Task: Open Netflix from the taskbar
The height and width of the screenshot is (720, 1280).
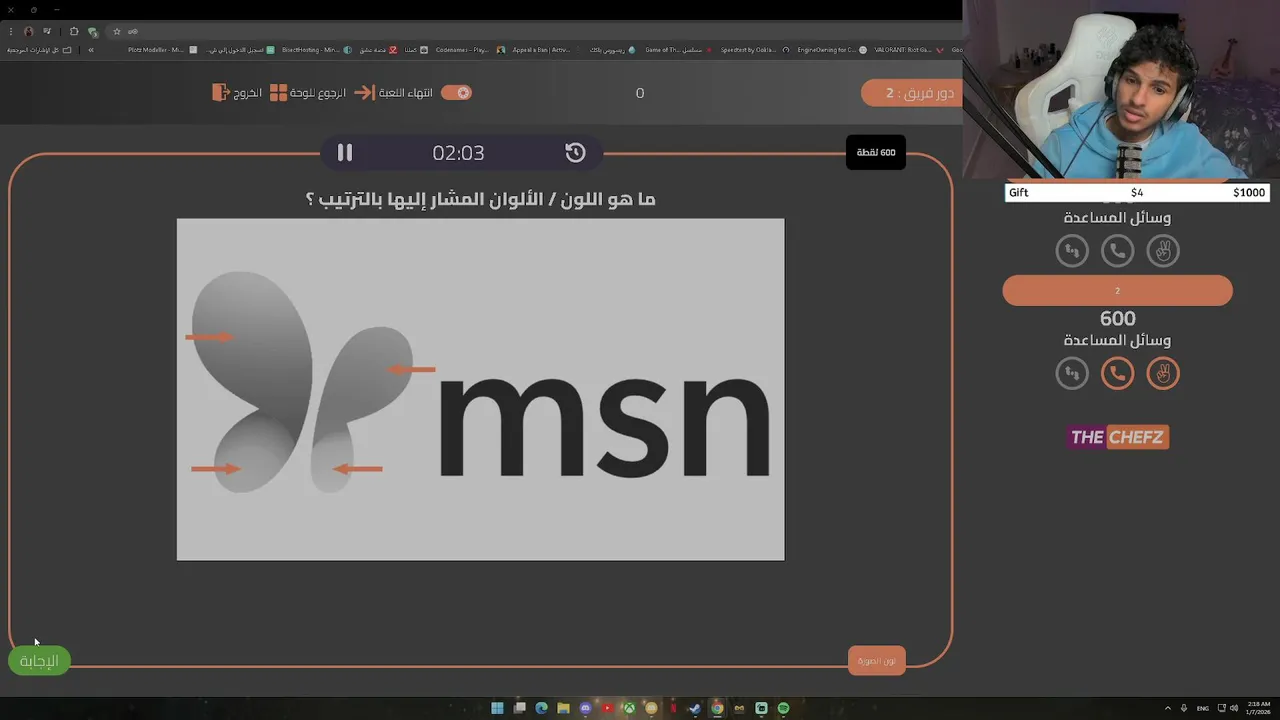Action: 673,708
